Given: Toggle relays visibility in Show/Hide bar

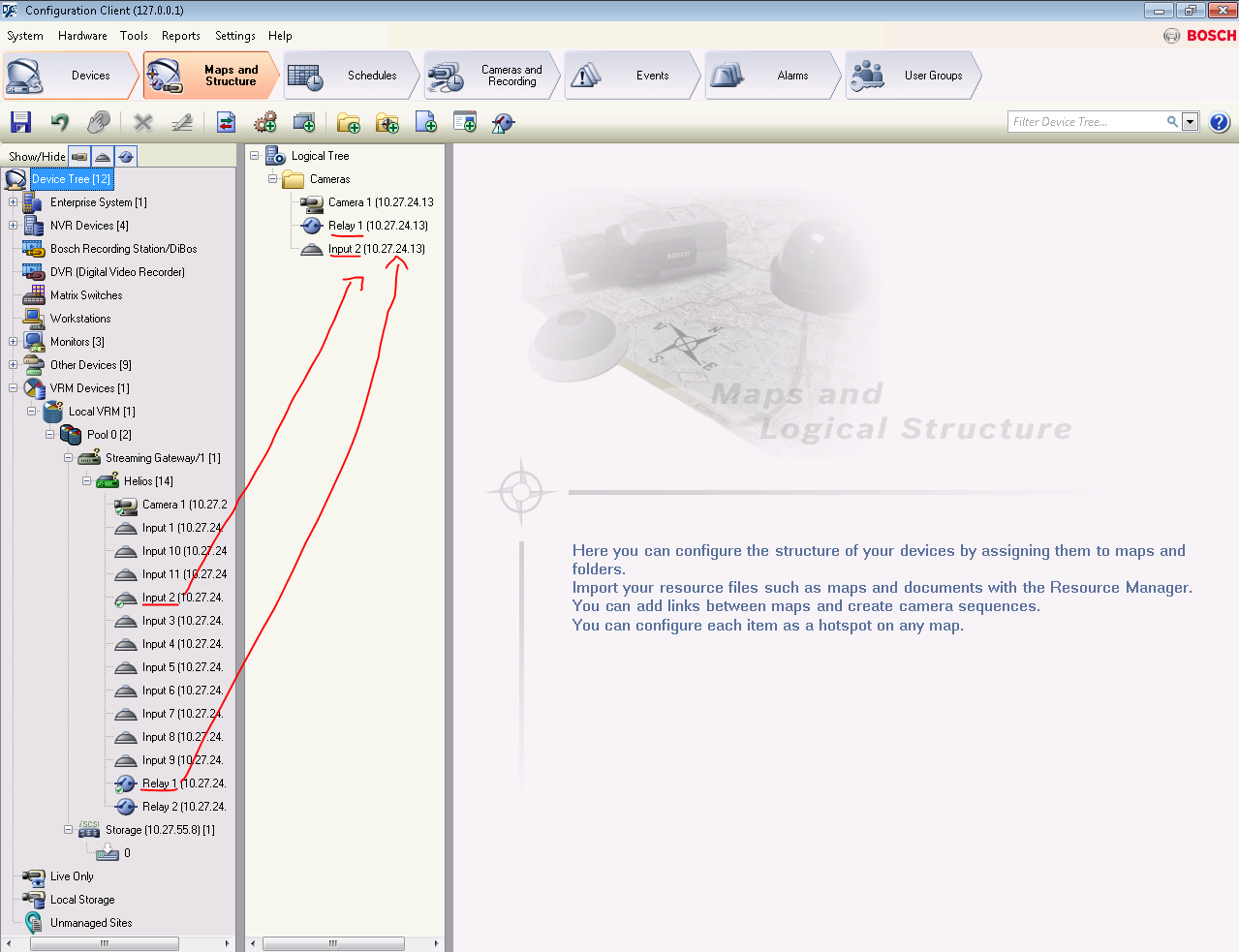Looking at the screenshot, I should 126,156.
